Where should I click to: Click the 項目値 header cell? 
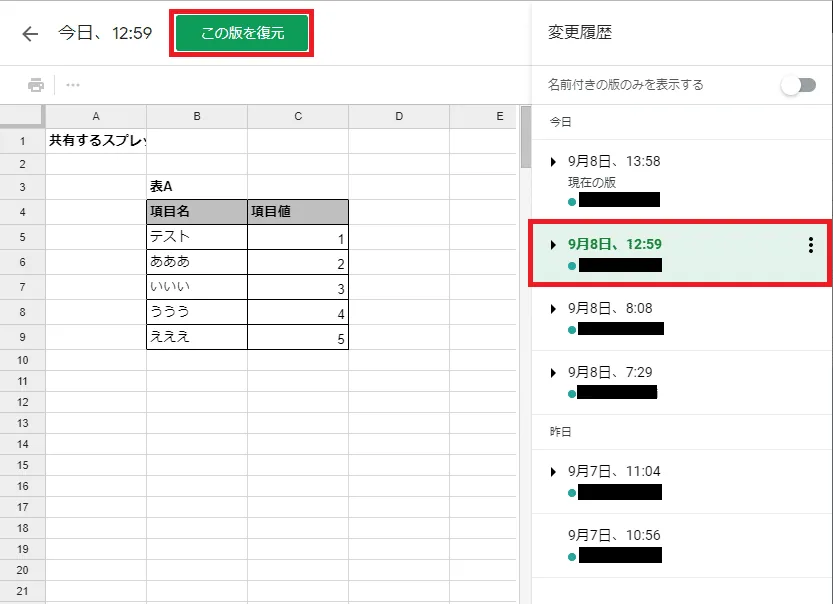(298, 212)
